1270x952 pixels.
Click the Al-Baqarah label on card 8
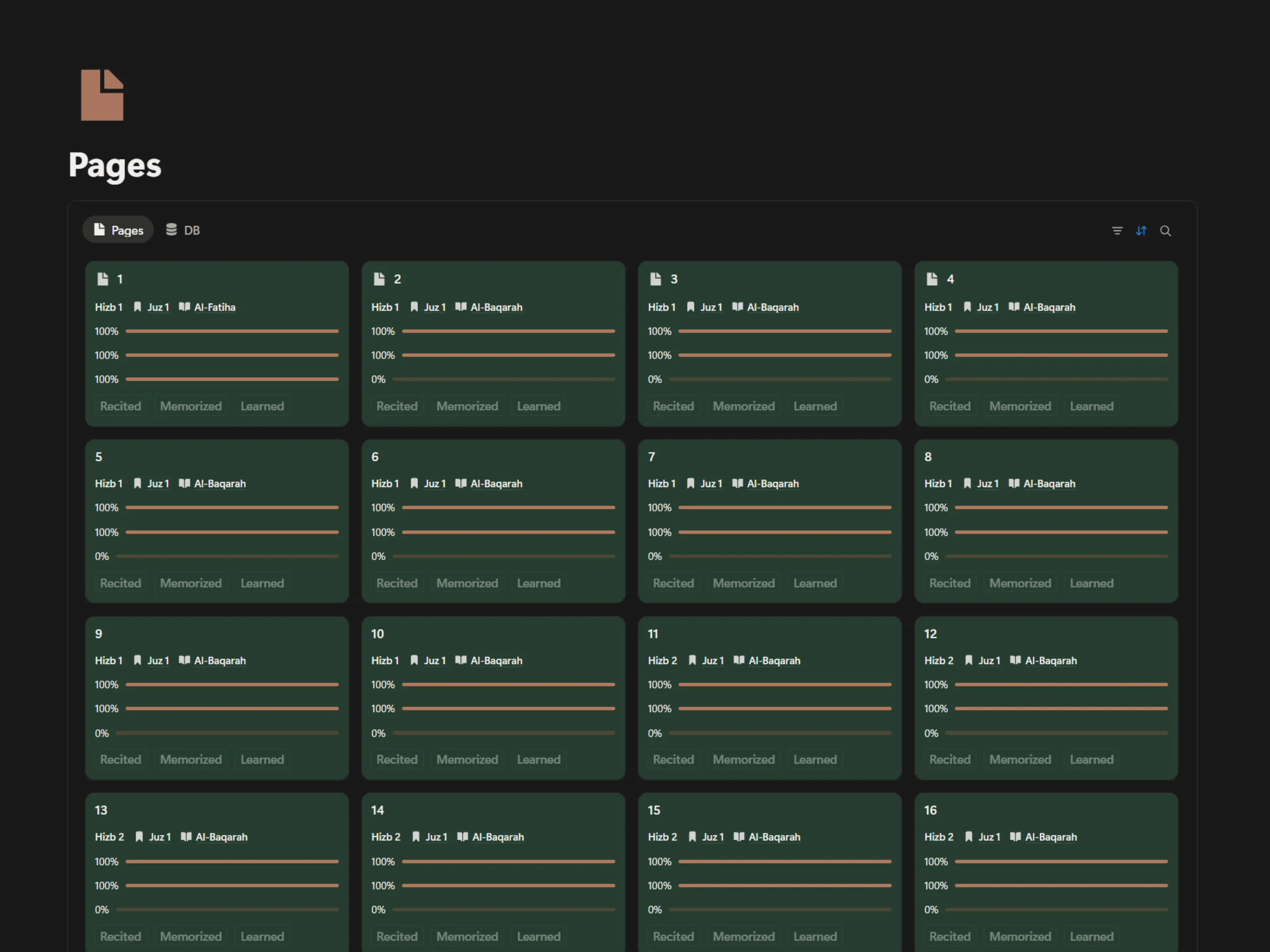tap(1049, 483)
